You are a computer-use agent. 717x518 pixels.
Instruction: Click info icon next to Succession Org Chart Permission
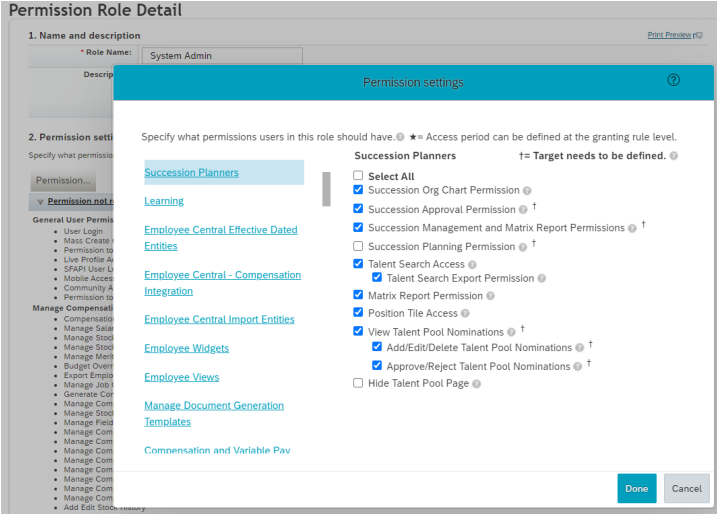click(527, 191)
